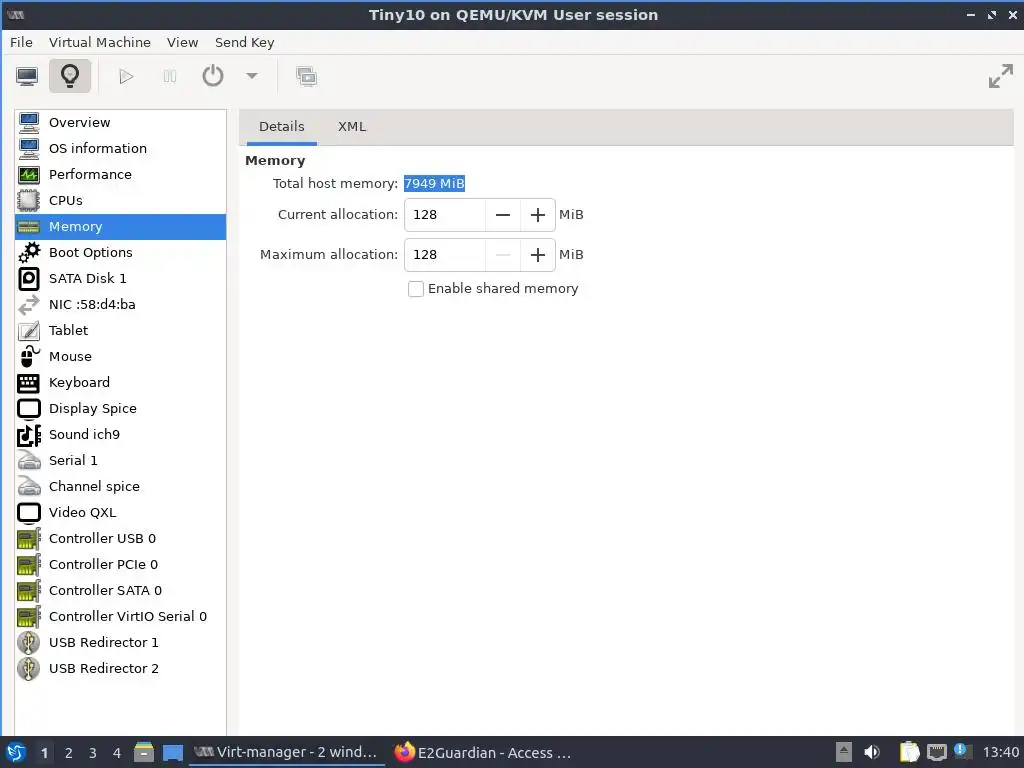Click the current allocation value field
Screen dimensions: 1024x768
point(445,215)
